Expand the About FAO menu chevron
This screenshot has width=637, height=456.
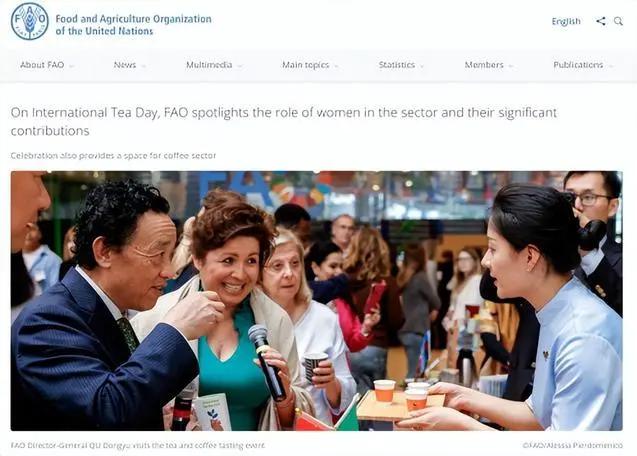72,66
